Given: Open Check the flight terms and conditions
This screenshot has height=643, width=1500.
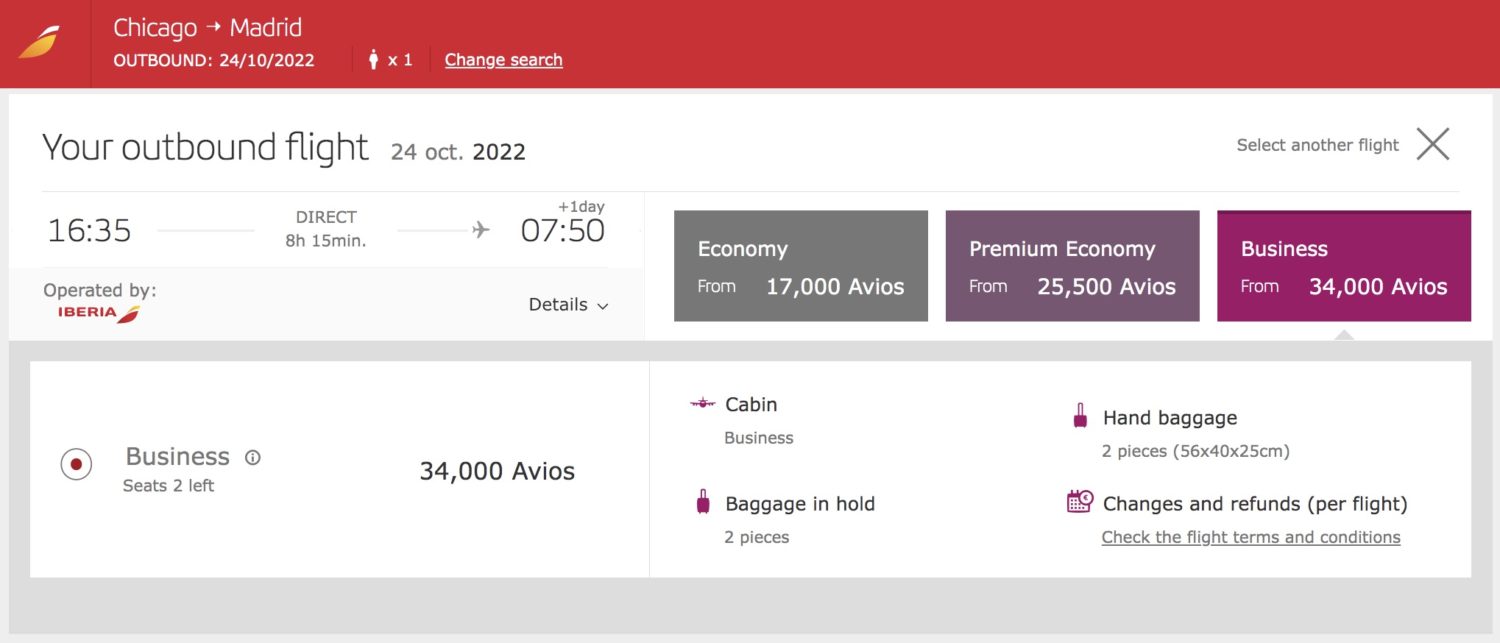Looking at the screenshot, I should coord(1250,537).
